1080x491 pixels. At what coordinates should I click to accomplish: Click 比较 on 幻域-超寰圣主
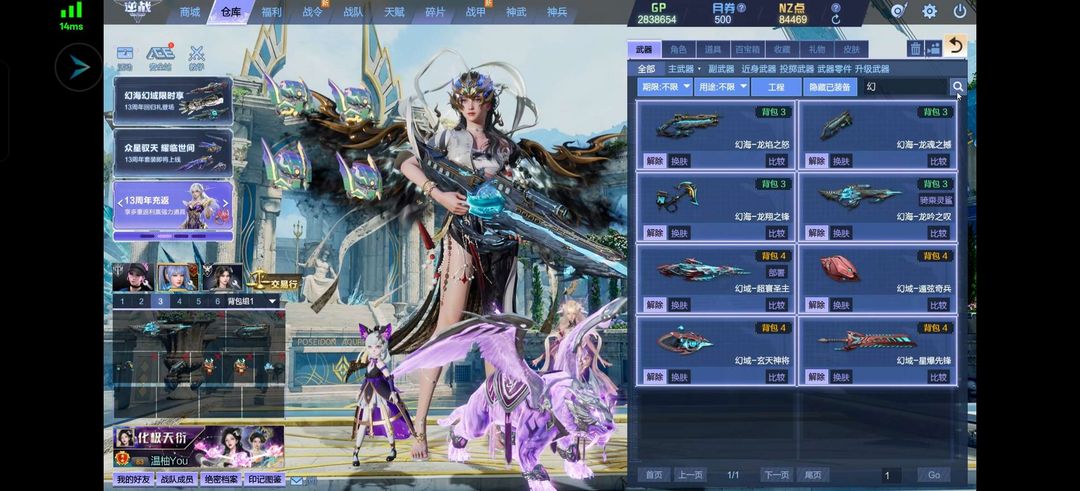tap(776, 304)
